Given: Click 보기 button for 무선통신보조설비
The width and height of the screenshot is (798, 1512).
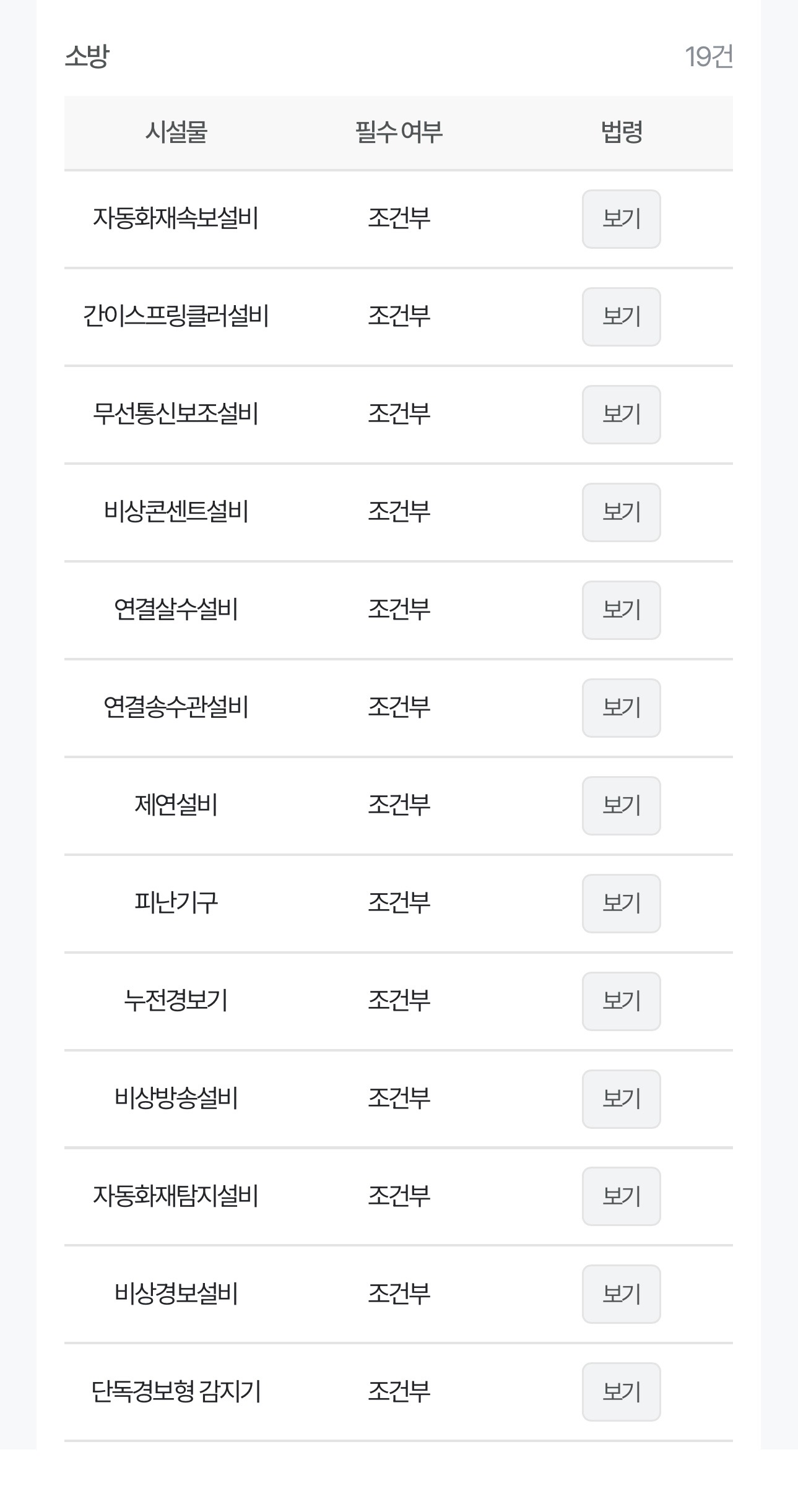Looking at the screenshot, I should pos(621,415).
